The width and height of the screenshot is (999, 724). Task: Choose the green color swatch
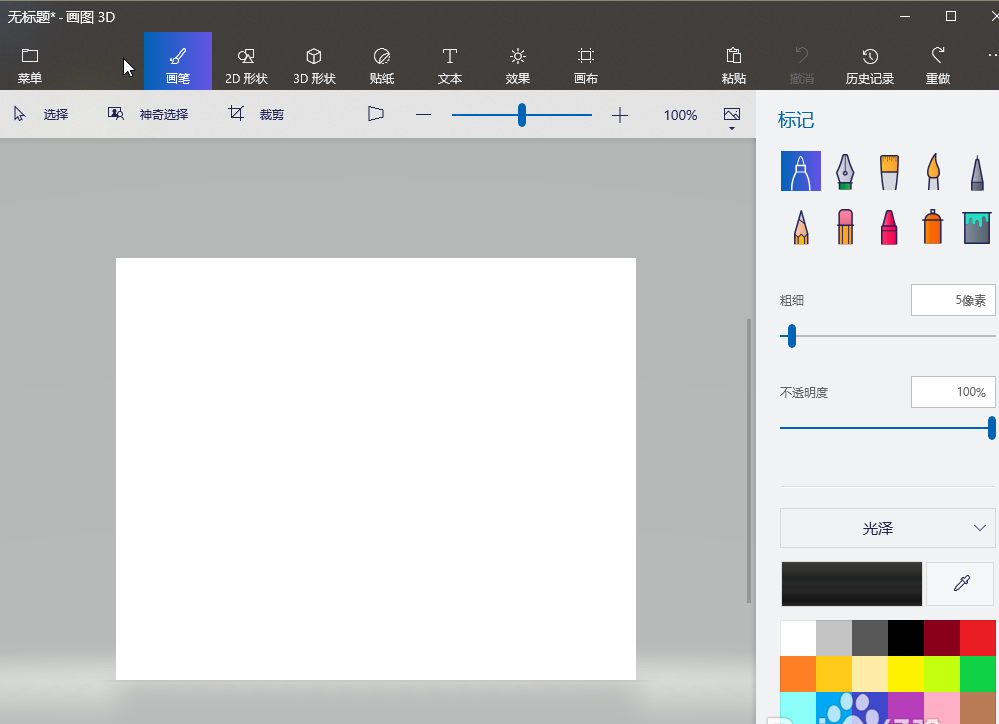978,674
